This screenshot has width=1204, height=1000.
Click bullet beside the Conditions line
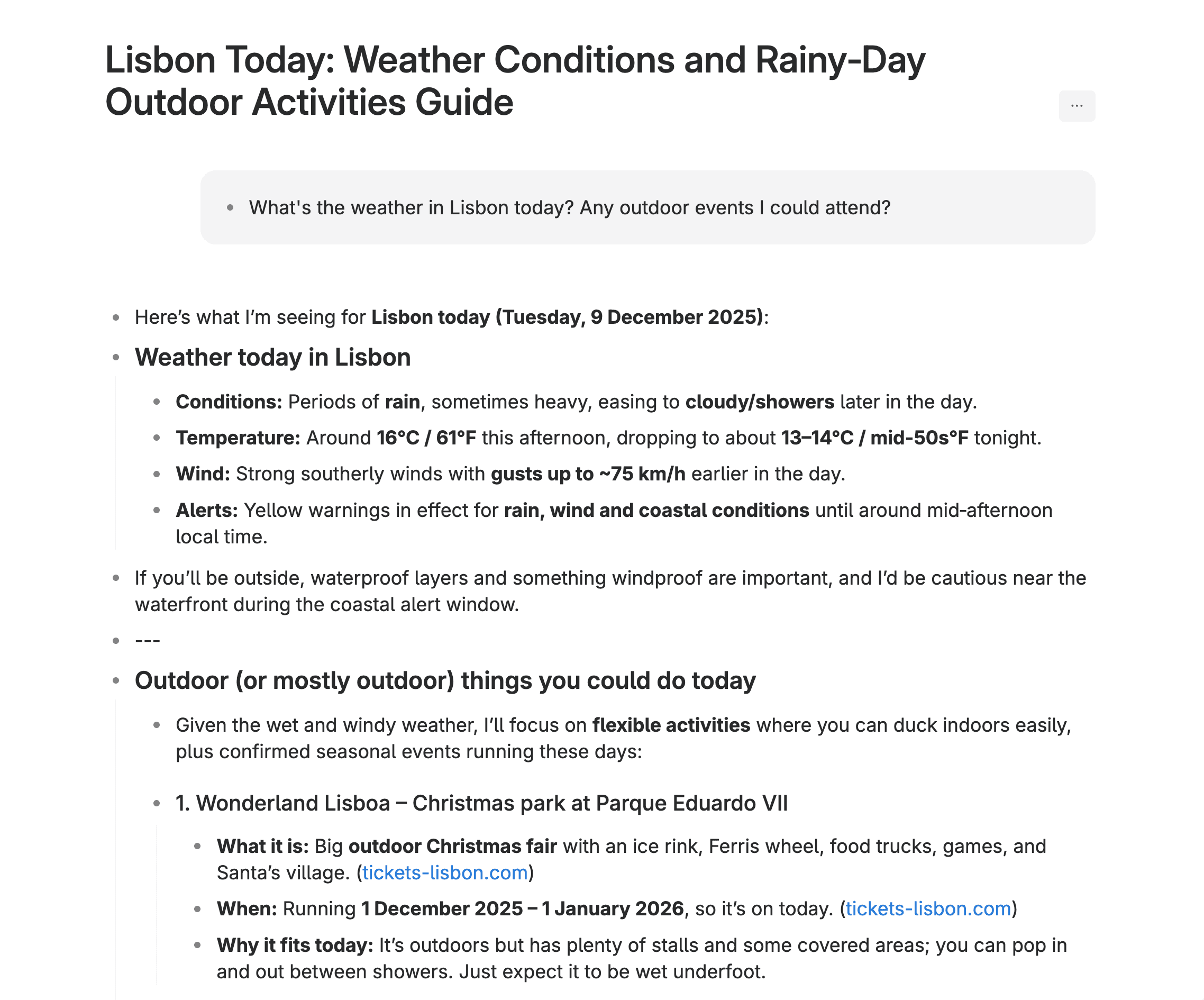[x=157, y=402]
